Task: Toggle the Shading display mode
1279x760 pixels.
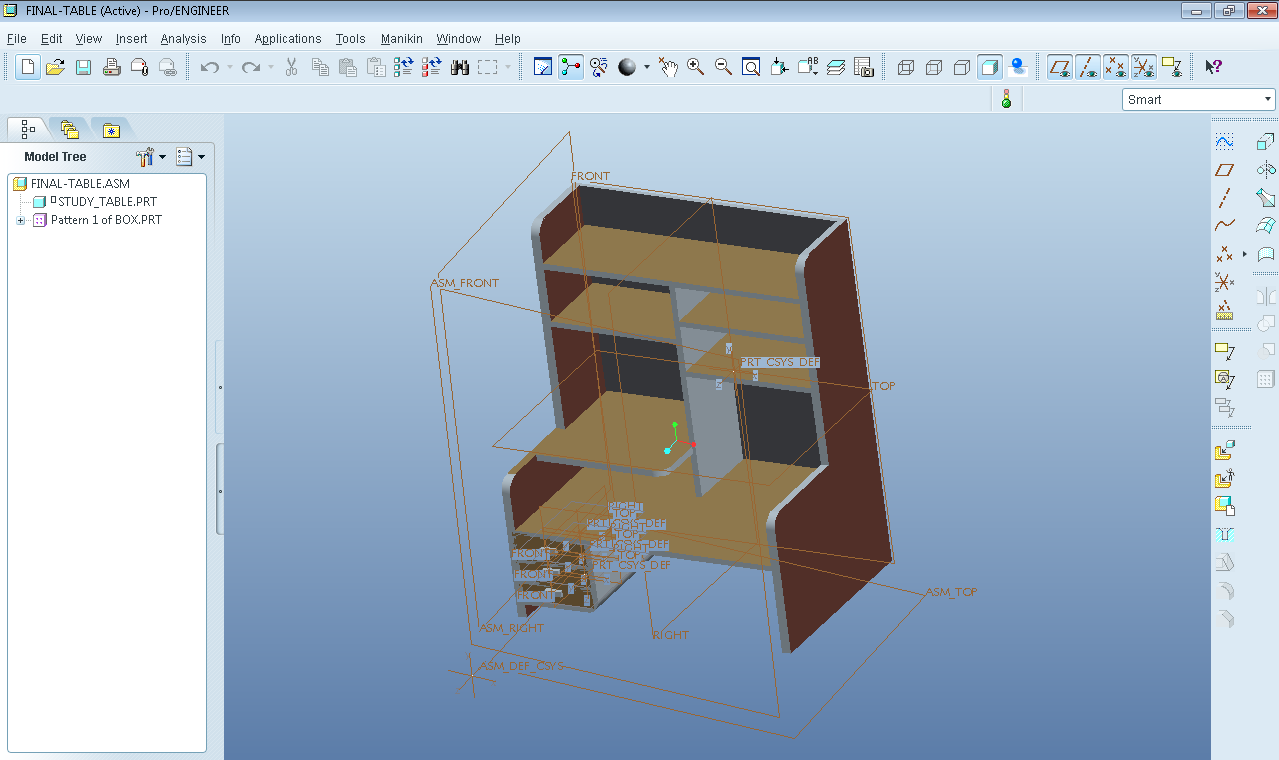Action: point(990,67)
